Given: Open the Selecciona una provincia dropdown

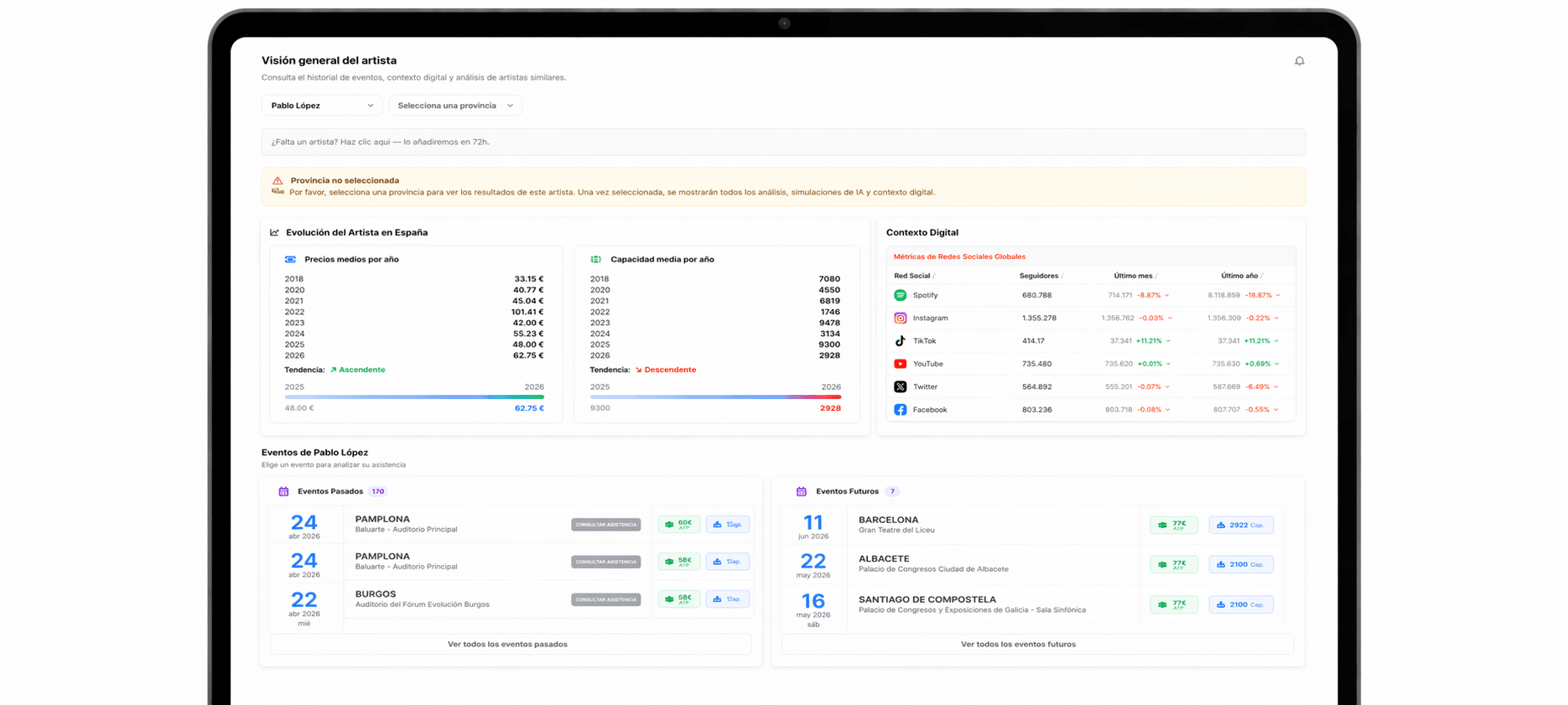Looking at the screenshot, I should (455, 106).
